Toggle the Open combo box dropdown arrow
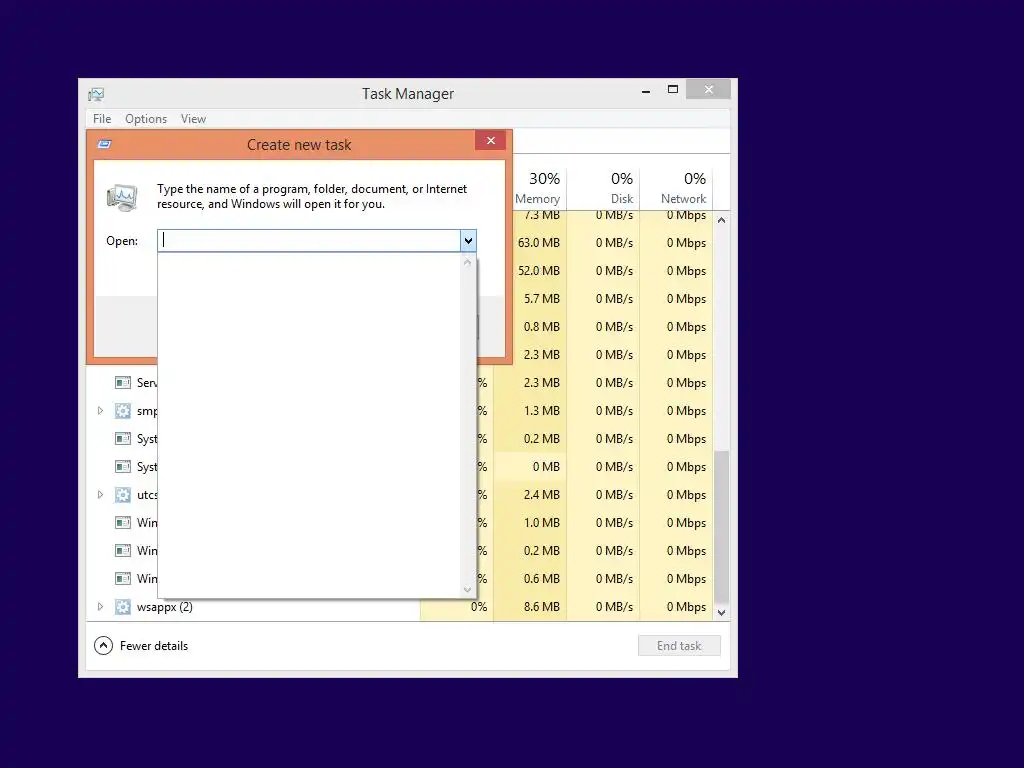Viewport: 1024px width, 768px height. [x=468, y=240]
